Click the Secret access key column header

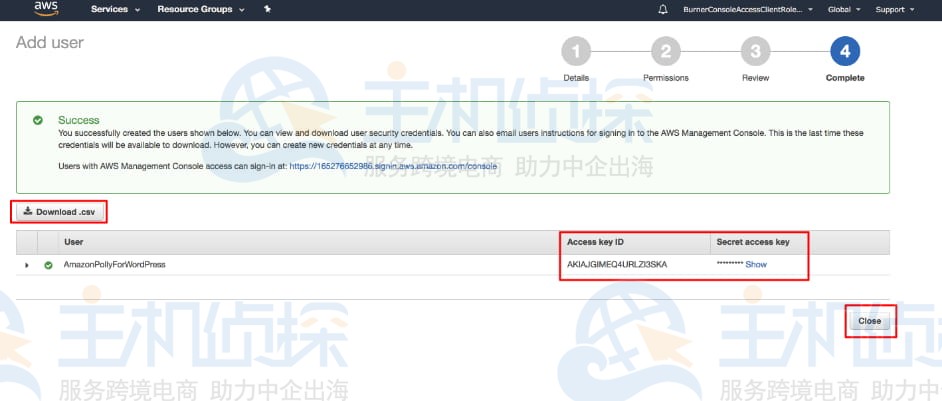753,242
